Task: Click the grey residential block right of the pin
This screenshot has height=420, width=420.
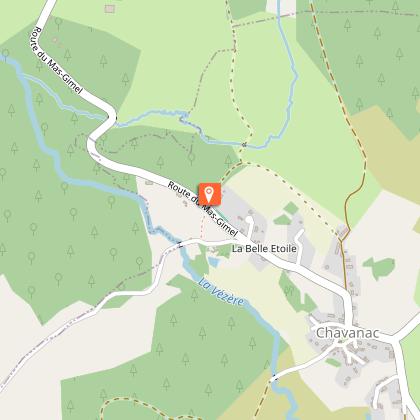Action: tap(243, 213)
